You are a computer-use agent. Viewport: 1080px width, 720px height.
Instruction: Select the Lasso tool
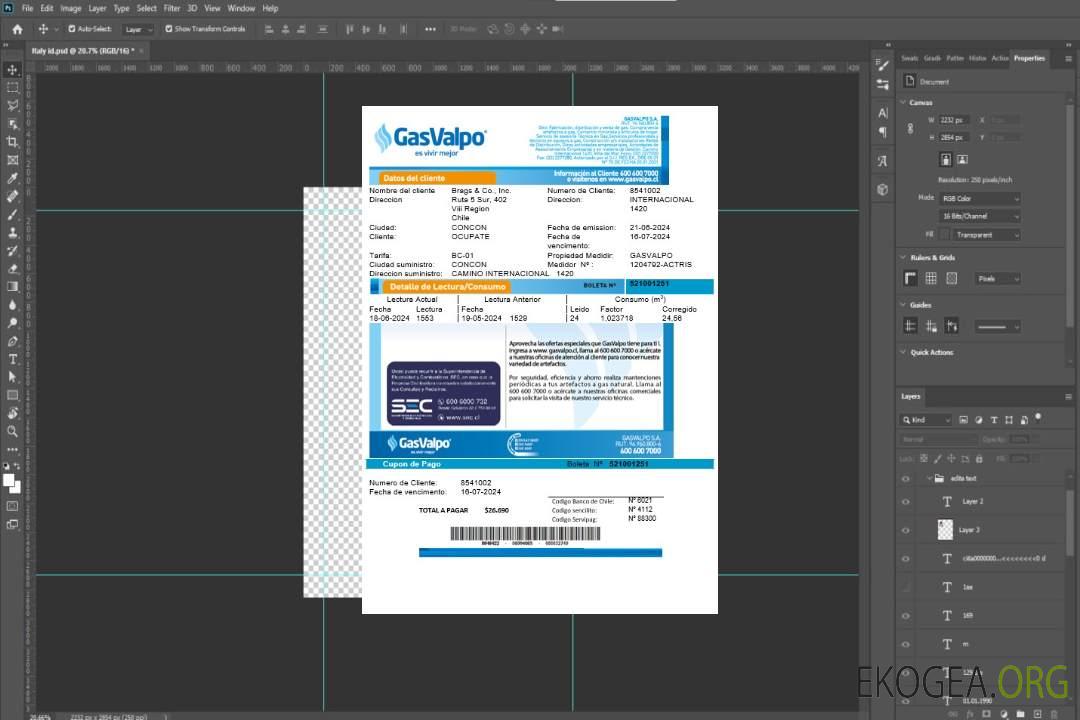coord(12,105)
